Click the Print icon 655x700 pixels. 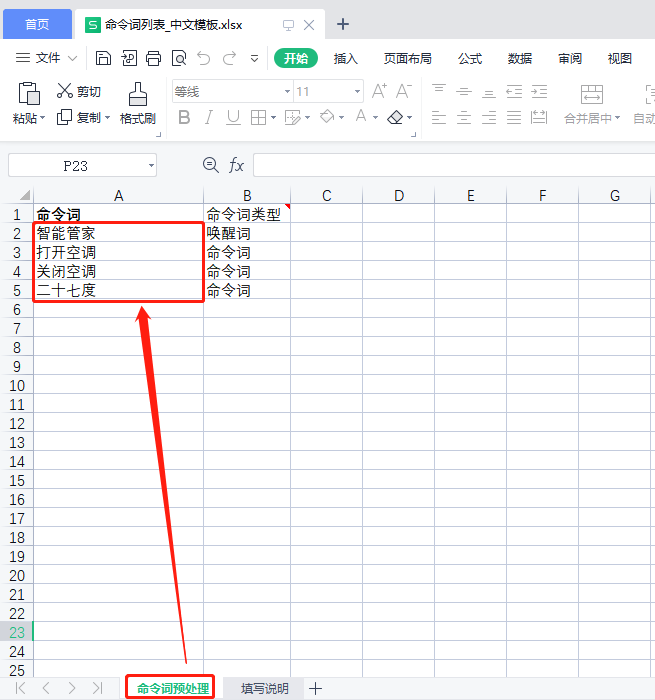click(x=154, y=58)
